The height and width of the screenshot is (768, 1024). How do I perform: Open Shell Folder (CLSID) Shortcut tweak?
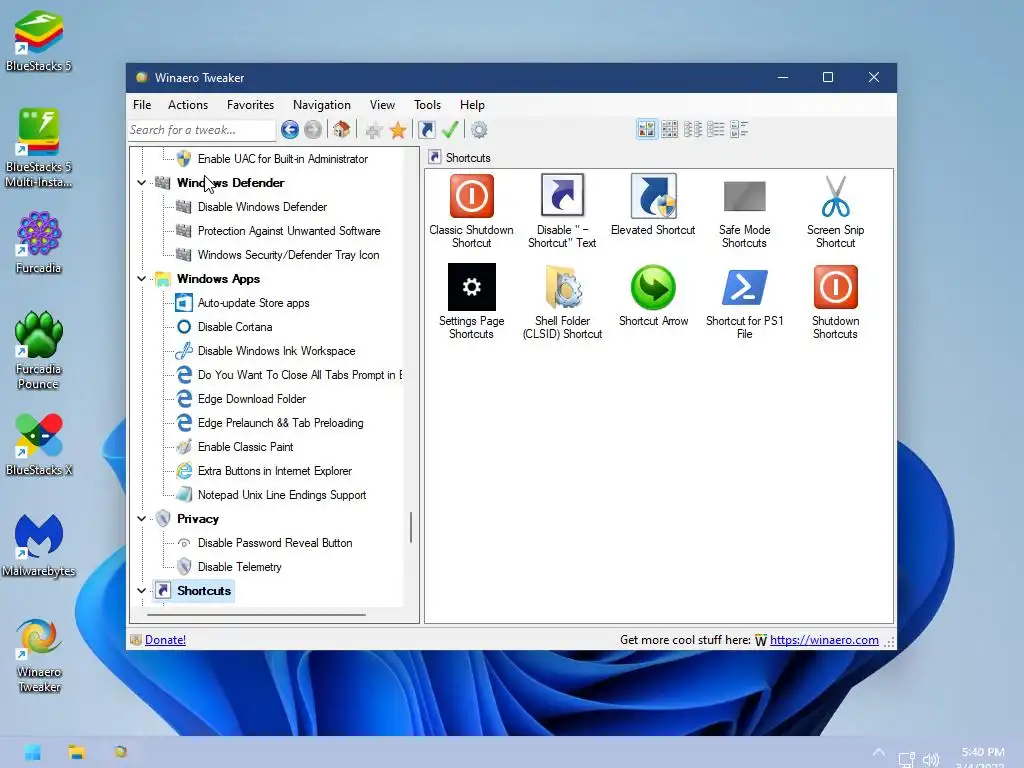coord(562,302)
